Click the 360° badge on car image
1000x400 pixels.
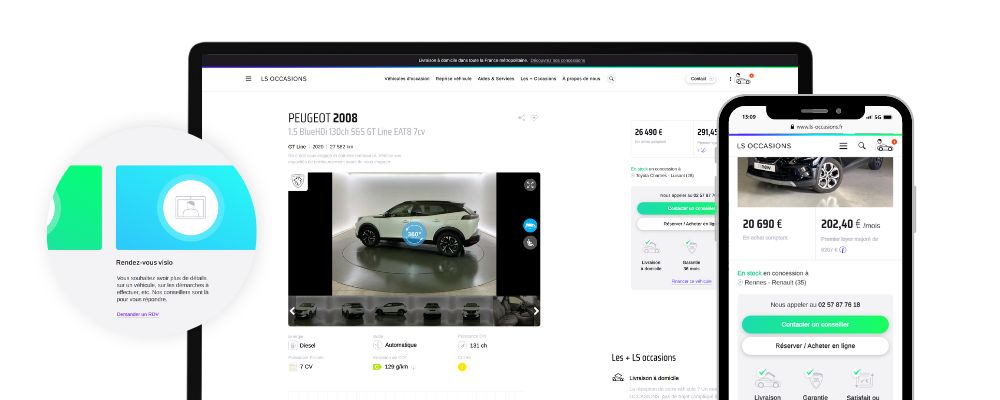pyautogui.click(x=414, y=234)
